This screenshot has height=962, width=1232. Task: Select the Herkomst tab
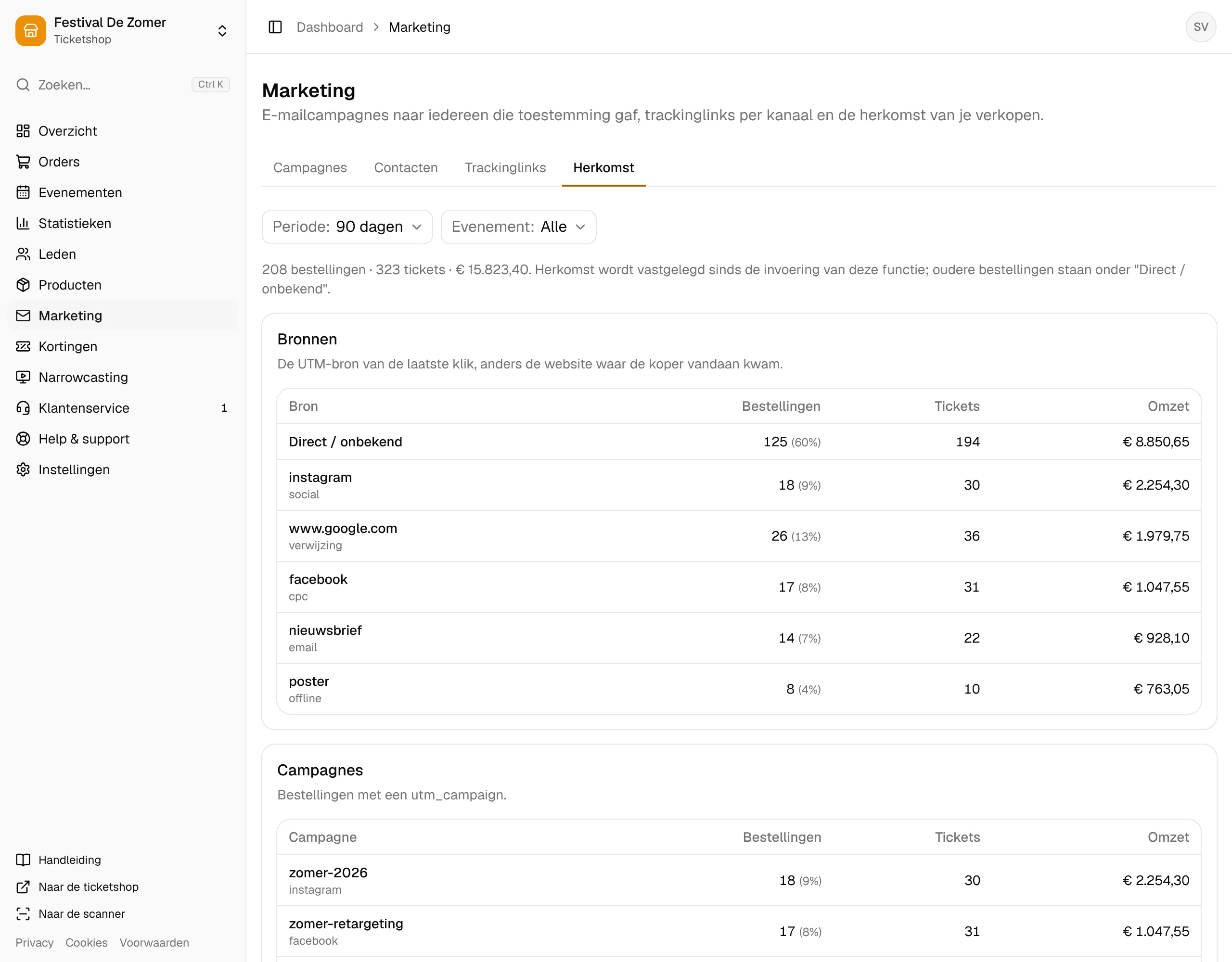(603, 167)
